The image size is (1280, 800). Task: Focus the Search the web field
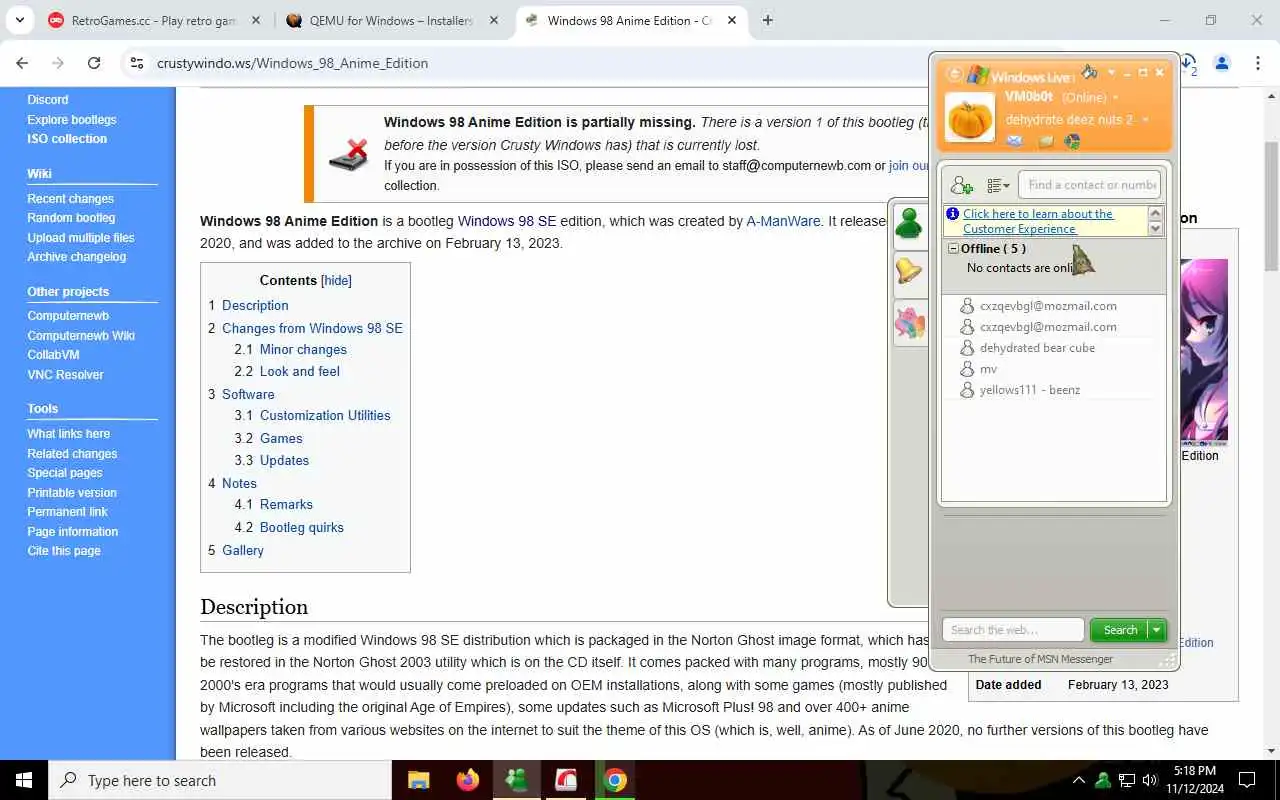coord(1013,630)
